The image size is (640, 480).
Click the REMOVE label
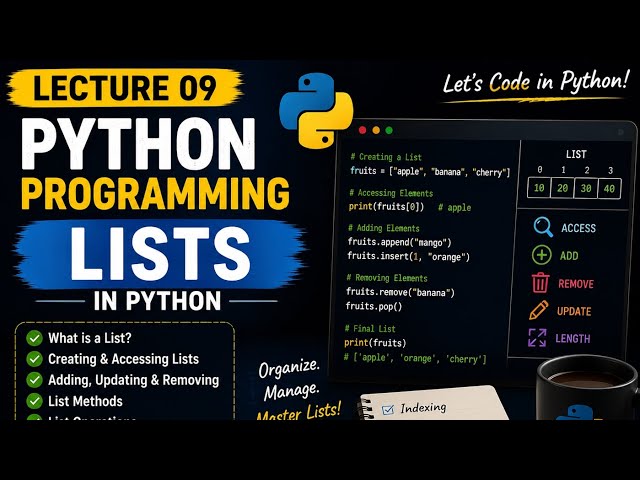pyautogui.click(x=576, y=283)
